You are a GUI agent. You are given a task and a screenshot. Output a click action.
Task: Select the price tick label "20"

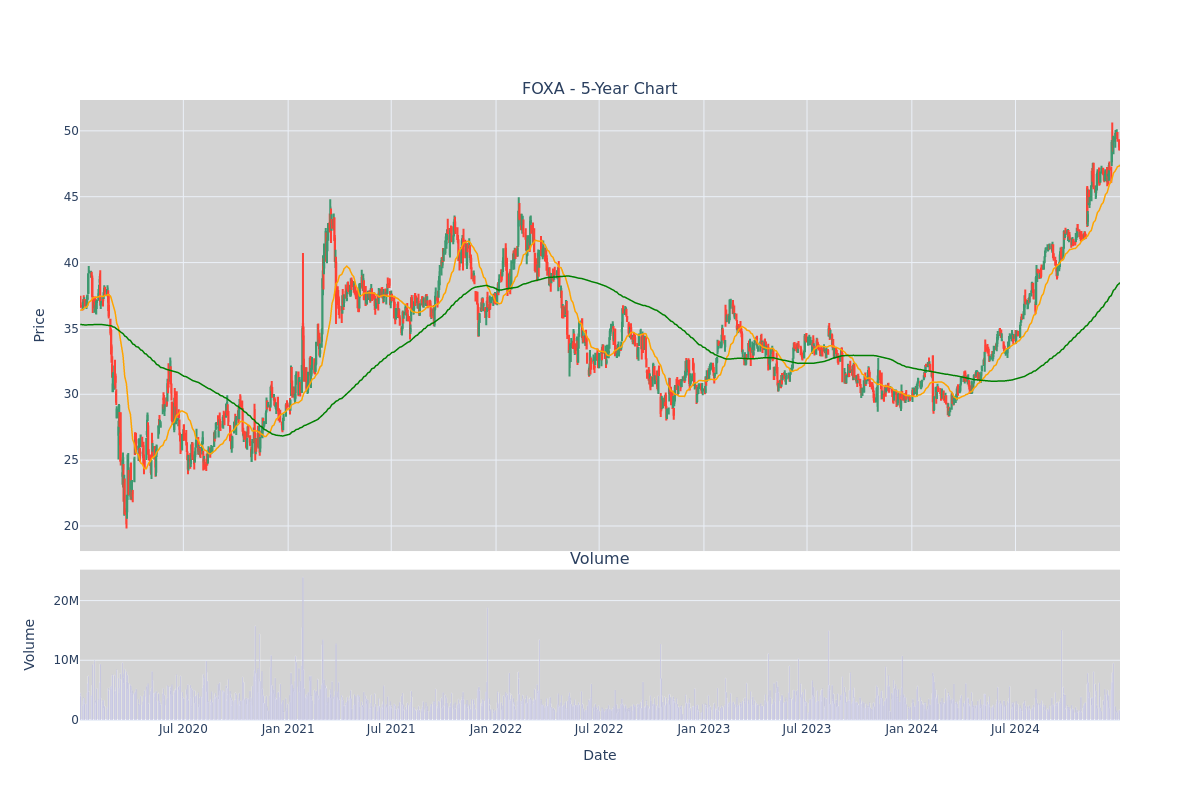71,526
